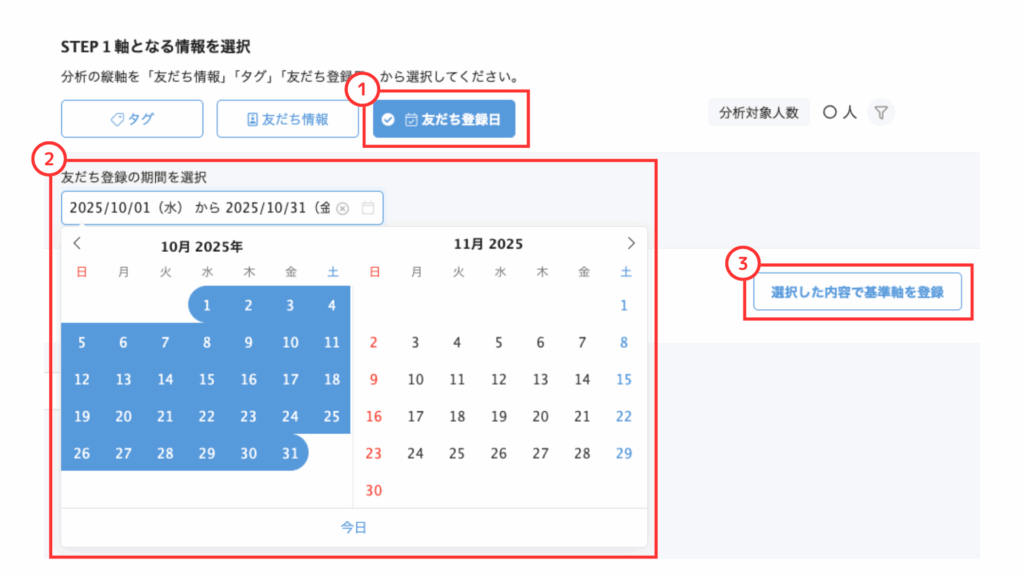Image resolution: width=1024 pixels, height=576 pixels.
Task: Select November 23 in the calendar
Action: point(374,453)
